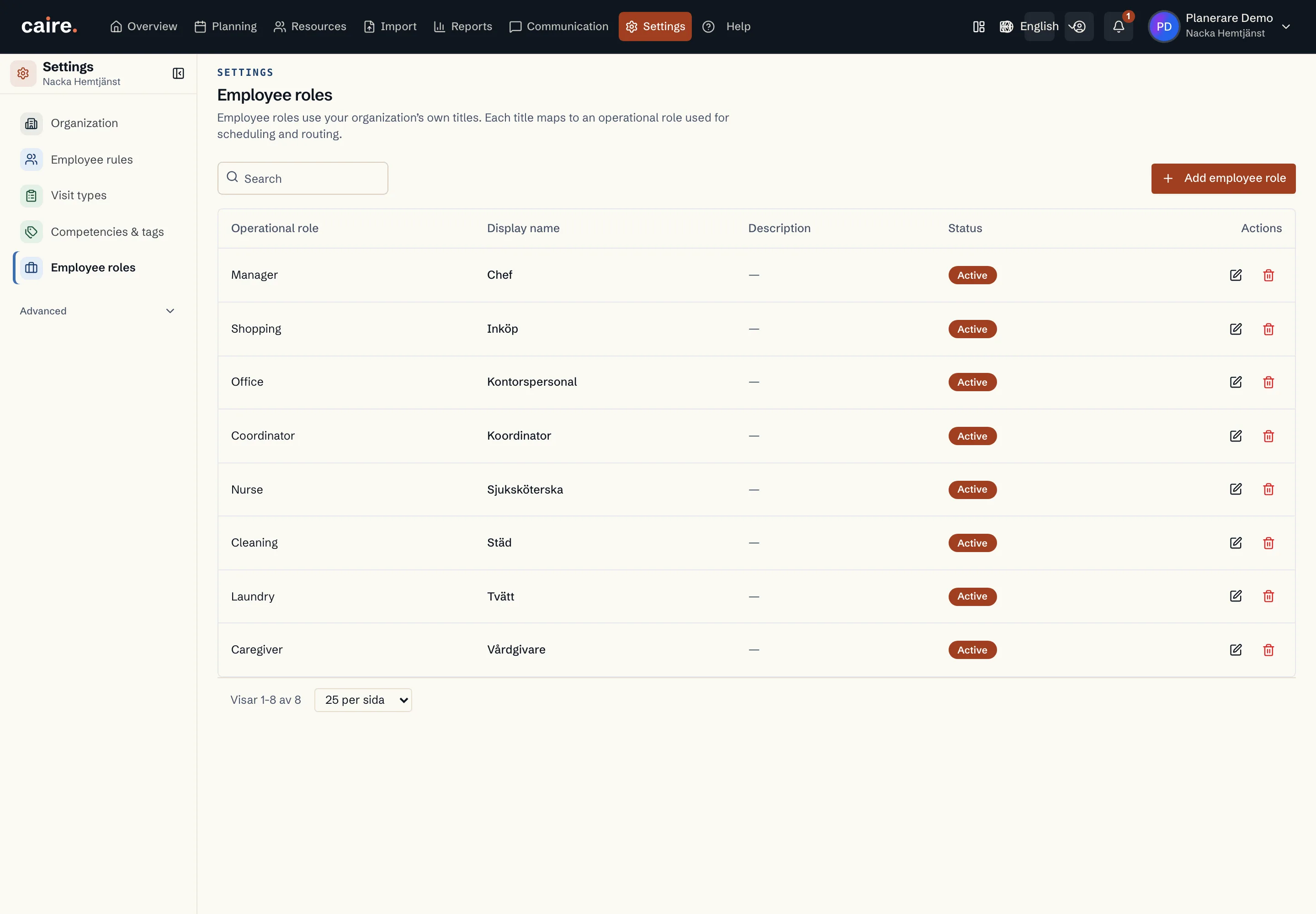Edit the Nurse role

pyautogui.click(x=1236, y=489)
